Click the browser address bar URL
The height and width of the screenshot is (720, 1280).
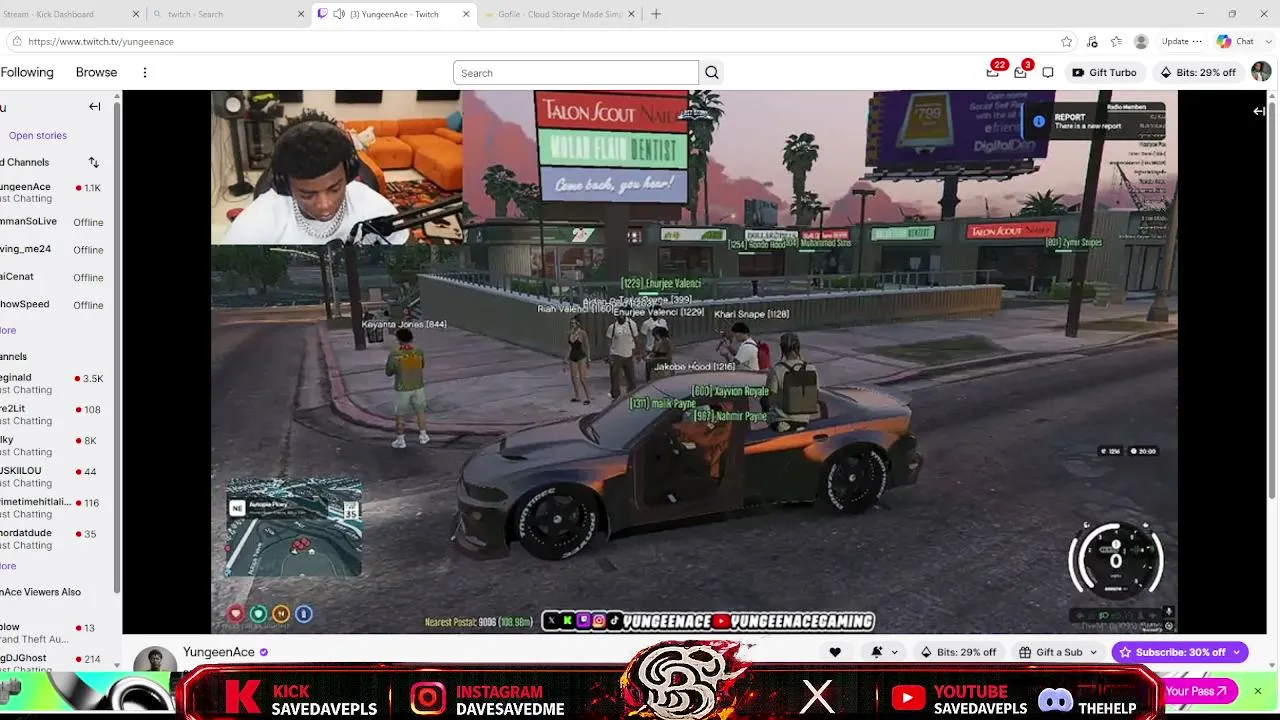[x=101, y=42]
